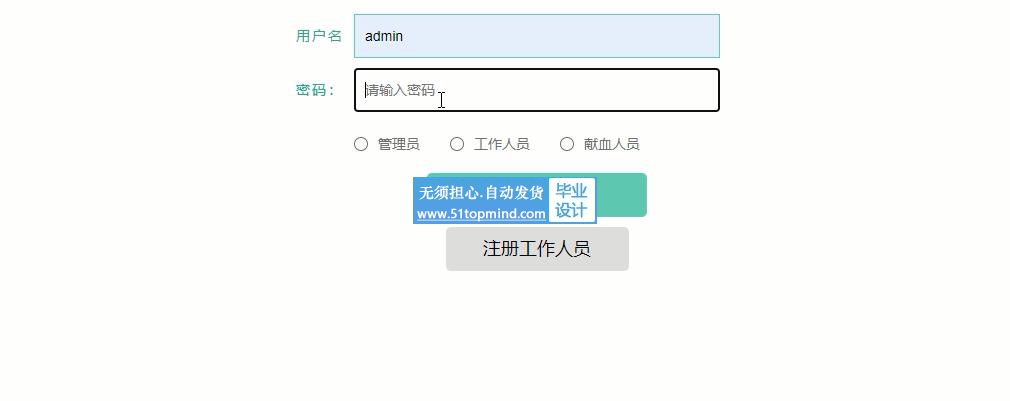Click the 注册工作人员 register button

(x=537, y=248)
